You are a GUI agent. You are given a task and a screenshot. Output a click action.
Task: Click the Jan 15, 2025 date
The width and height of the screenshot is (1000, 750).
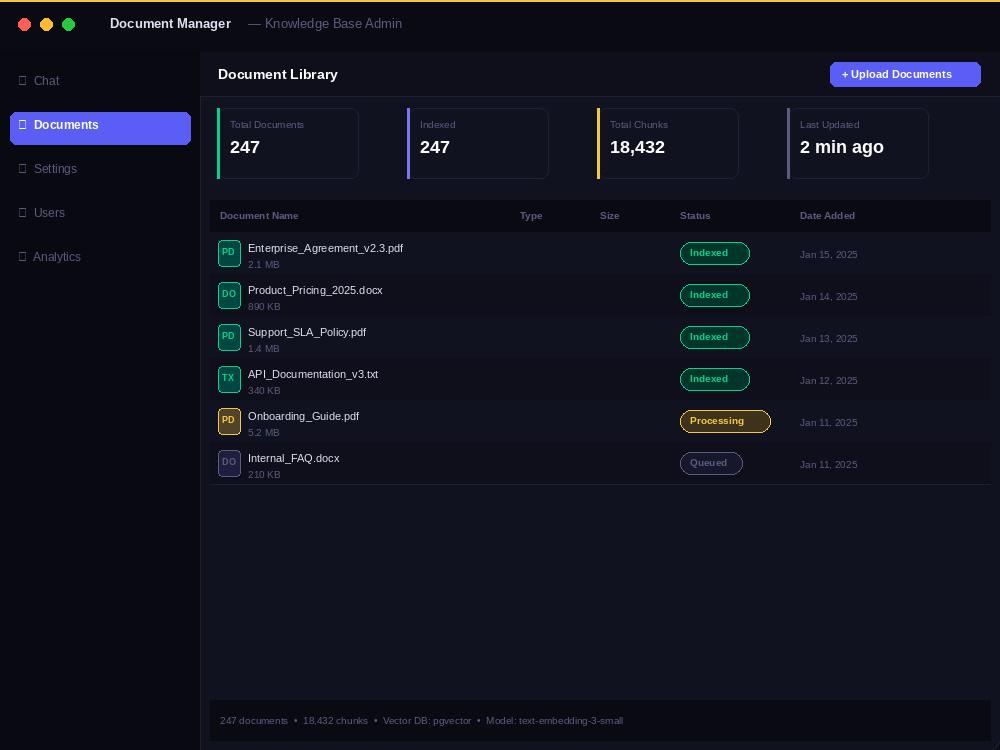pyautogui.click(x=828, y=254)
